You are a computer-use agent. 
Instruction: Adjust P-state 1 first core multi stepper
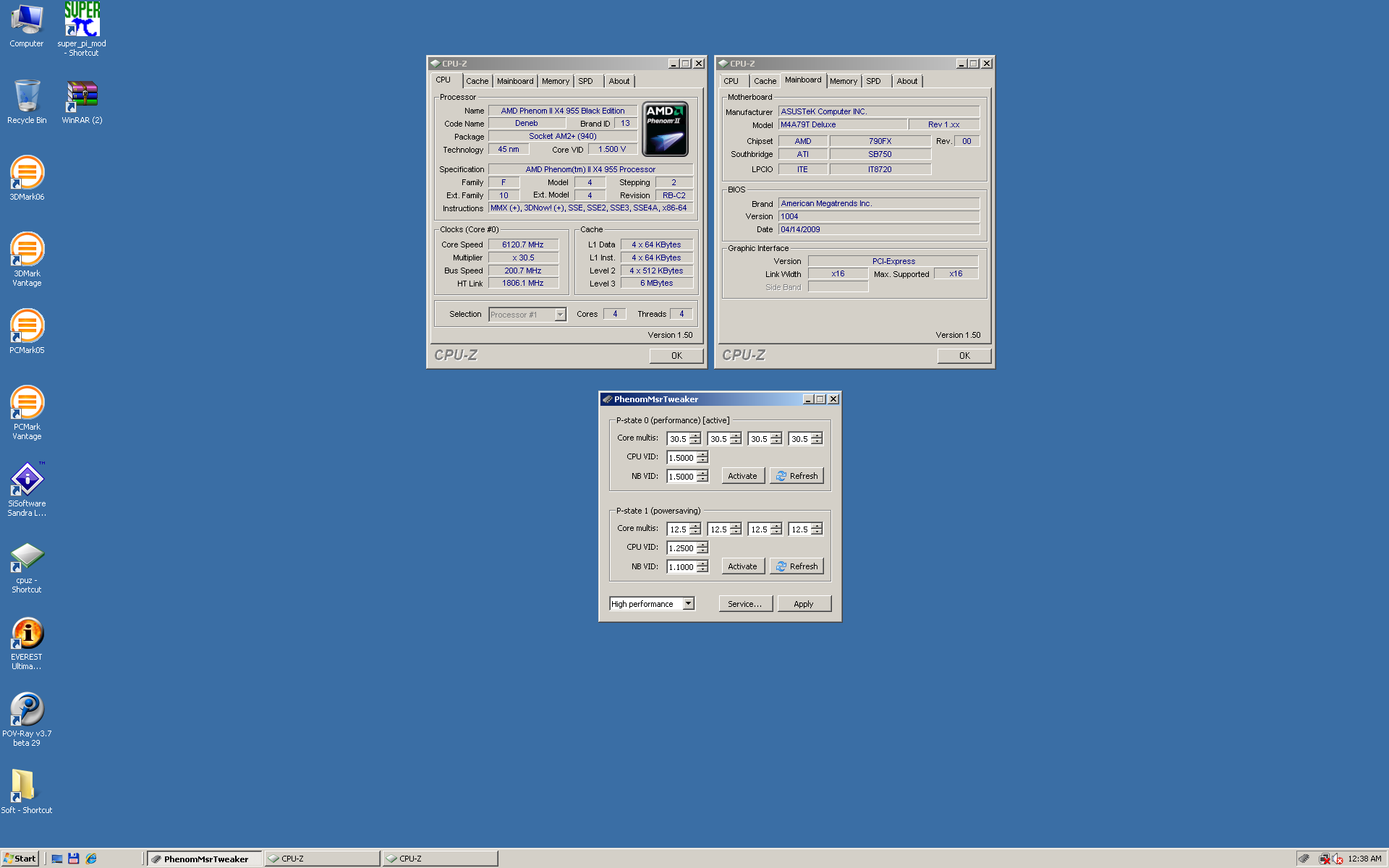[x=695, y=529]
